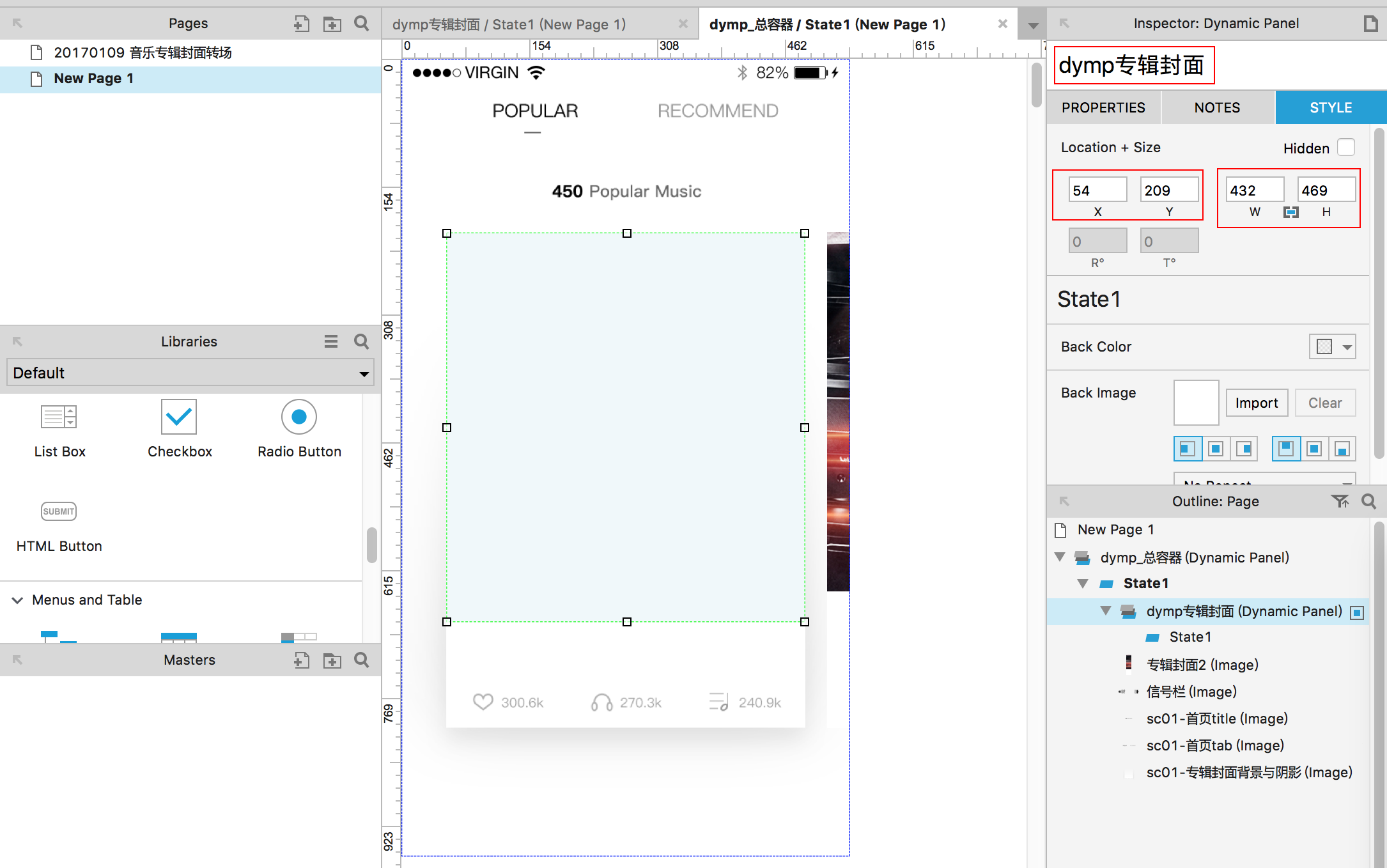Image resolution: width=1387 pixels, height=868 pixels.
Task: Collapse dymp_总容器 Dynamic Panel tree node
Action: pyautogui.click(x=1060, y=557)
